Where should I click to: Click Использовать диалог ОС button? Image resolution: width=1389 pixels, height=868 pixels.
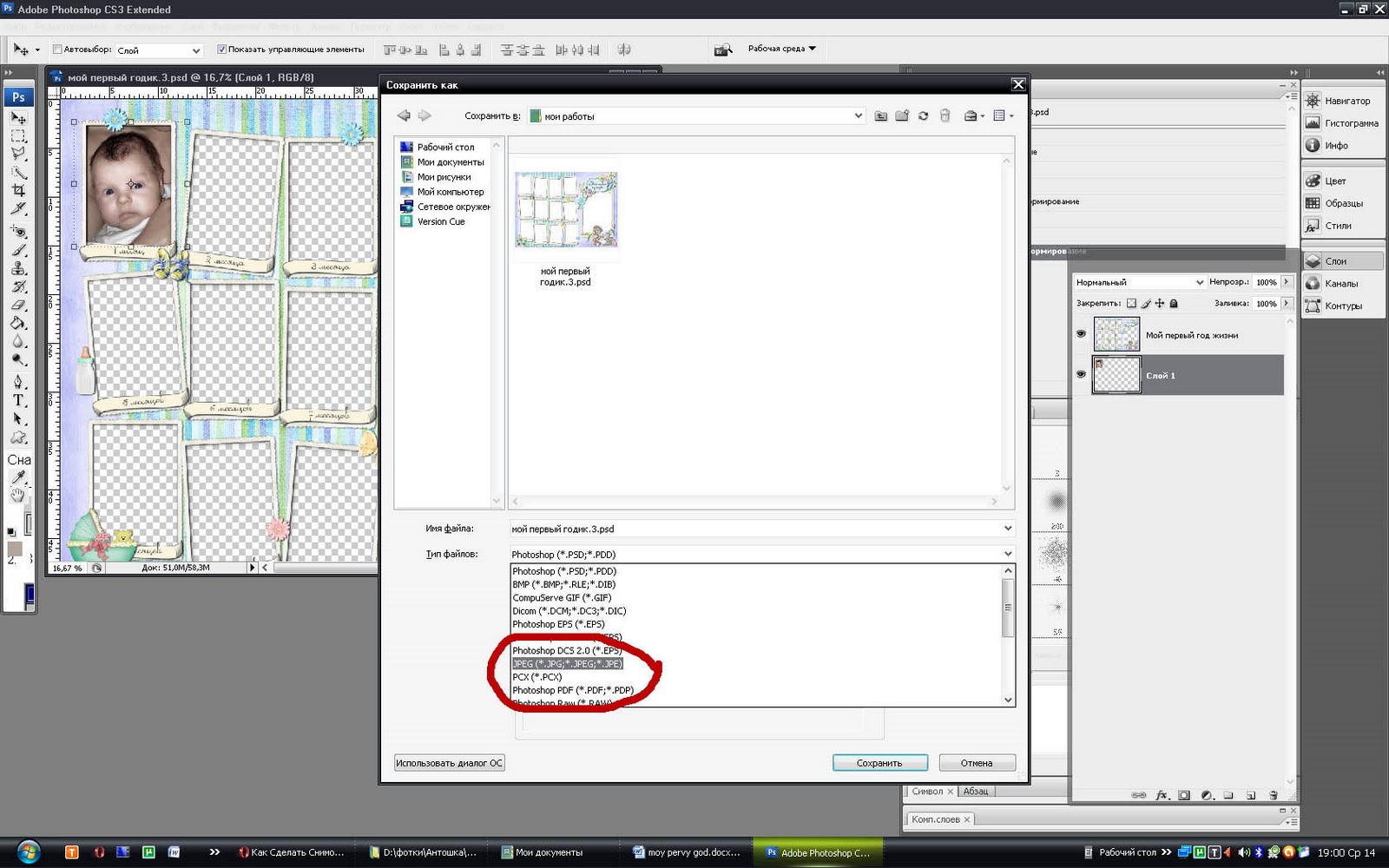pyautogui.click(x=449, y=763)
